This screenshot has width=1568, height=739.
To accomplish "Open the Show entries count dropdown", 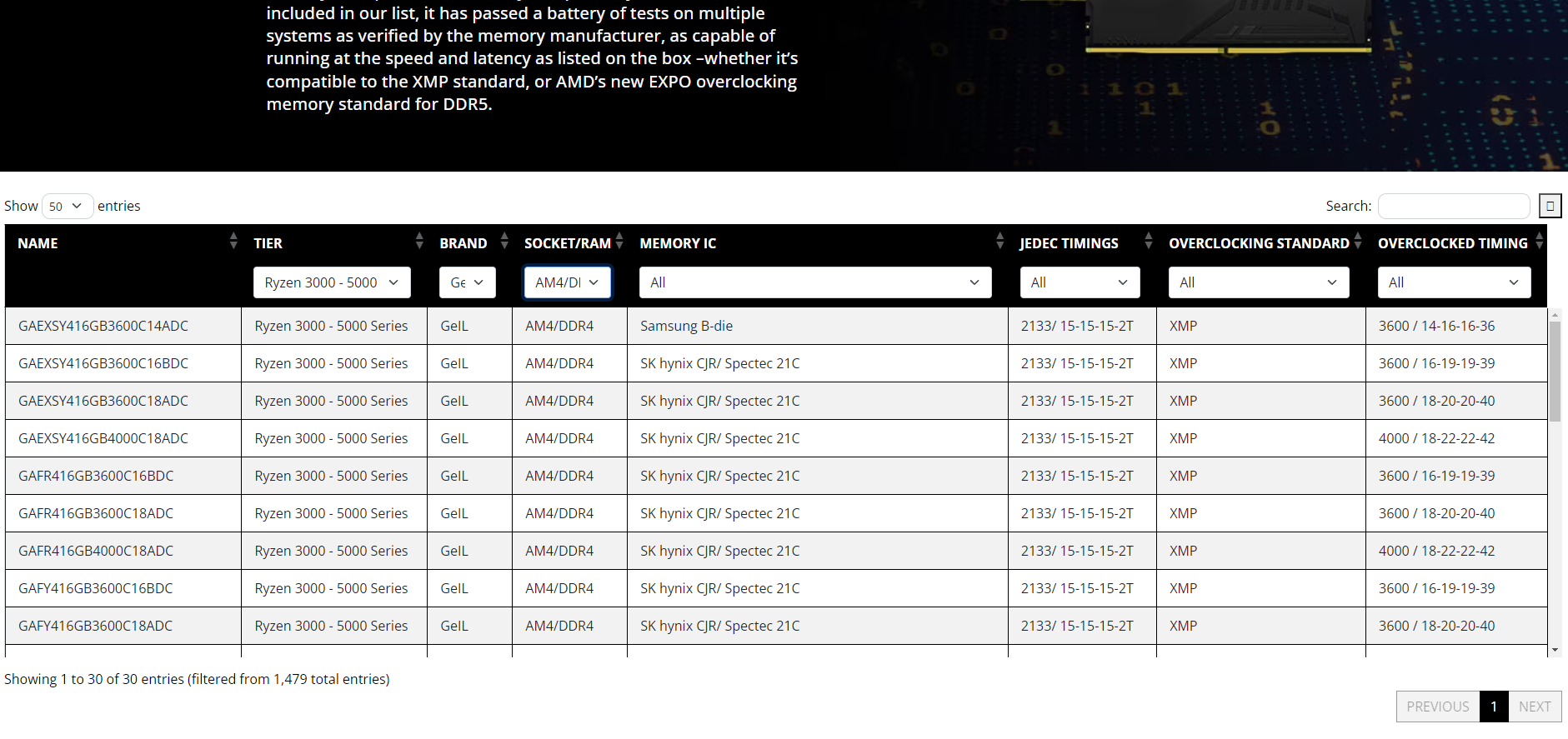I will 67,206.
